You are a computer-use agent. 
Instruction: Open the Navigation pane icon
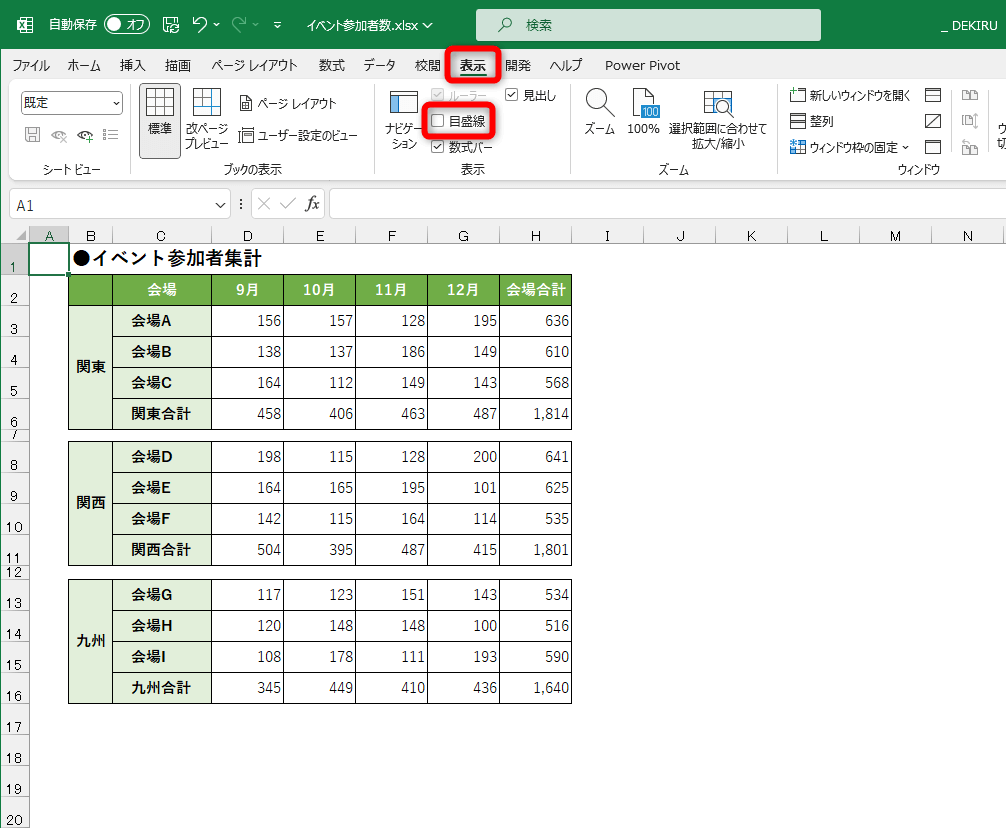[403, 103]
